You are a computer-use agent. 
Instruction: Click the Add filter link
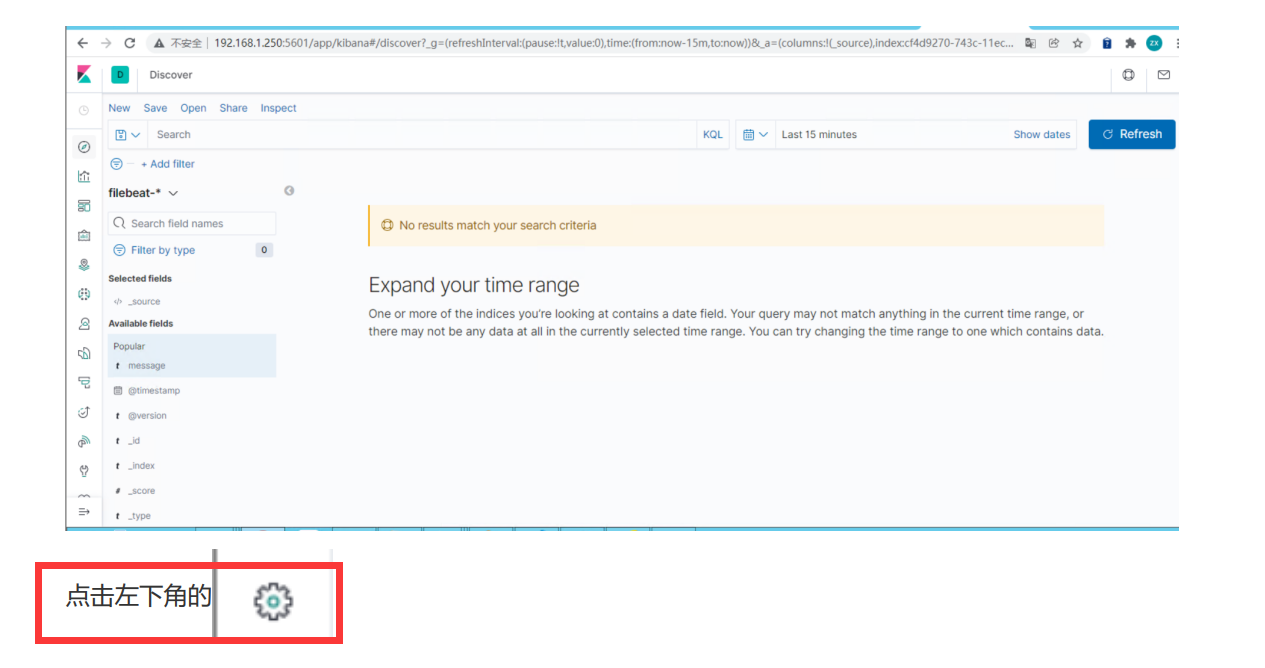pos(168,164)
